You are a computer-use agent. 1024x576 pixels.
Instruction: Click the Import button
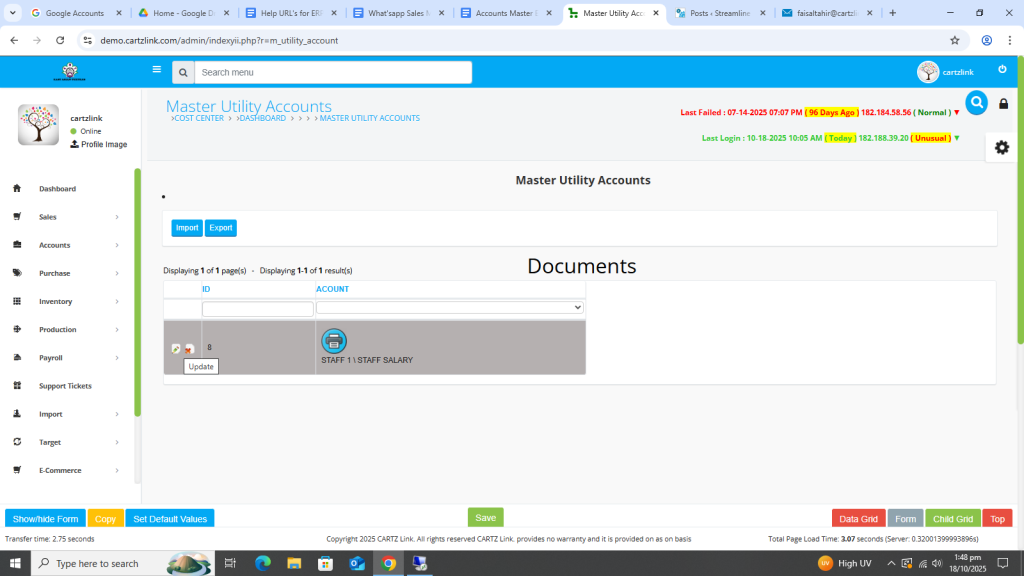pos(187,228)
